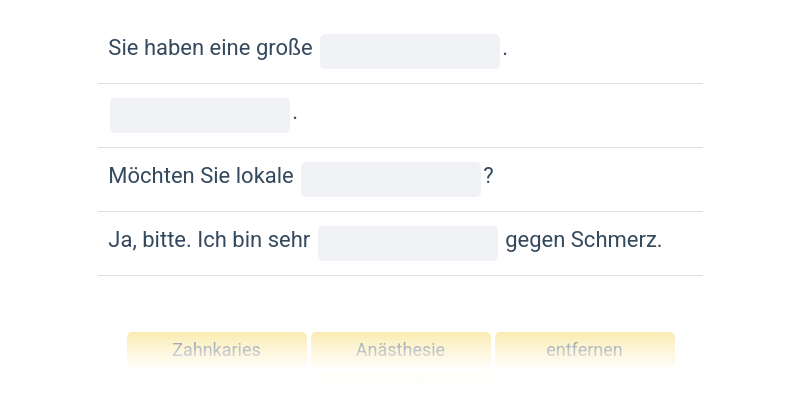Viewport: 800px width, 400px height.
Task: Click the words "gegen Schmerz."
Action: tap(583, 240)
